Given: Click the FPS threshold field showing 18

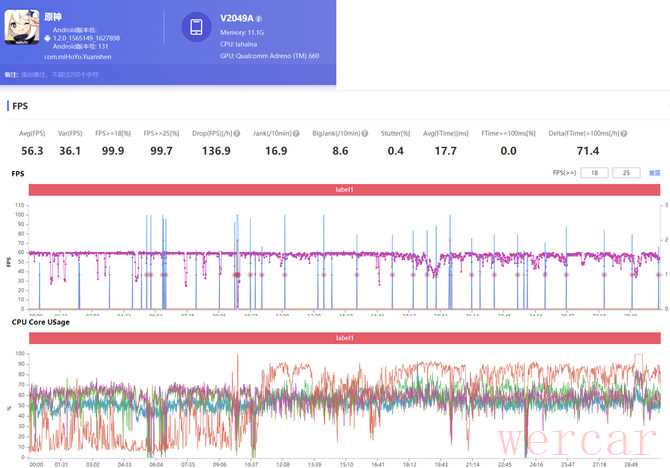Looking at the screenshot, I should pos(595,173).
